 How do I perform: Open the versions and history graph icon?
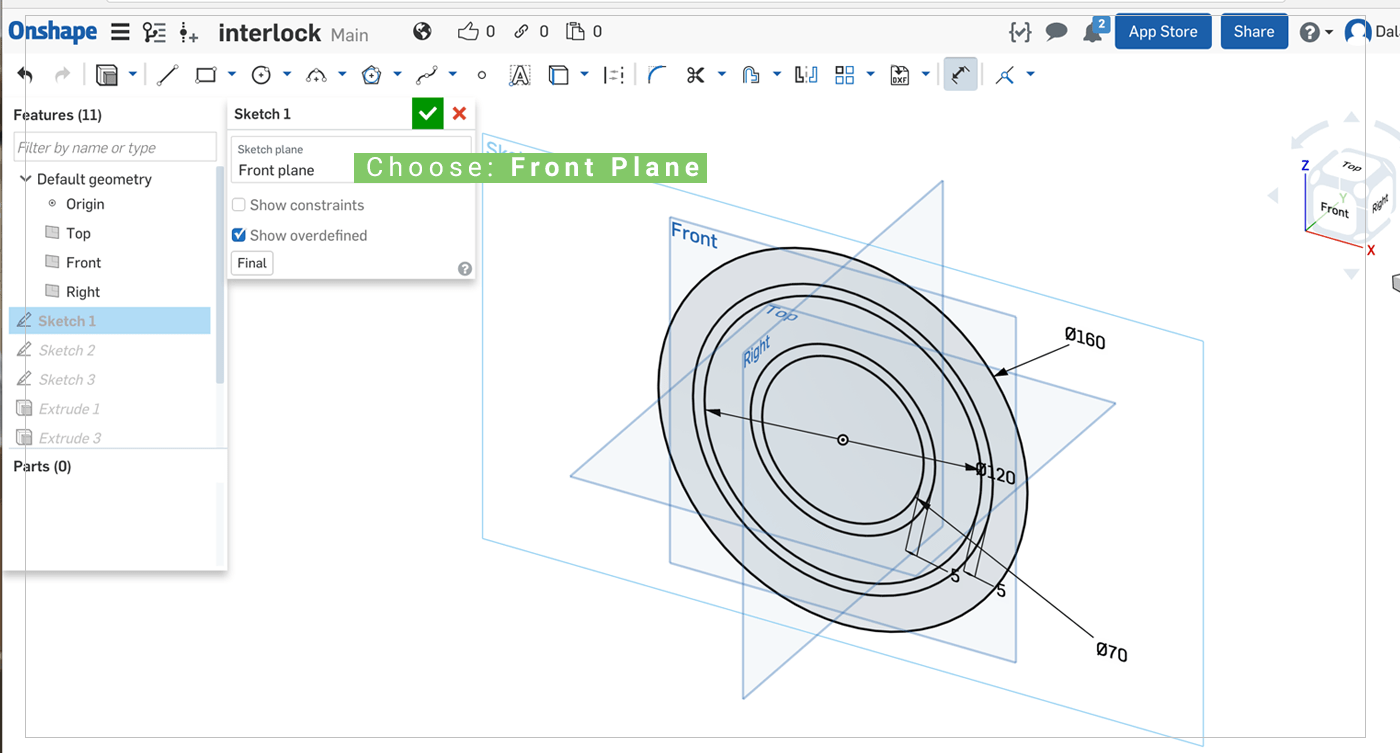pos(154,32)
